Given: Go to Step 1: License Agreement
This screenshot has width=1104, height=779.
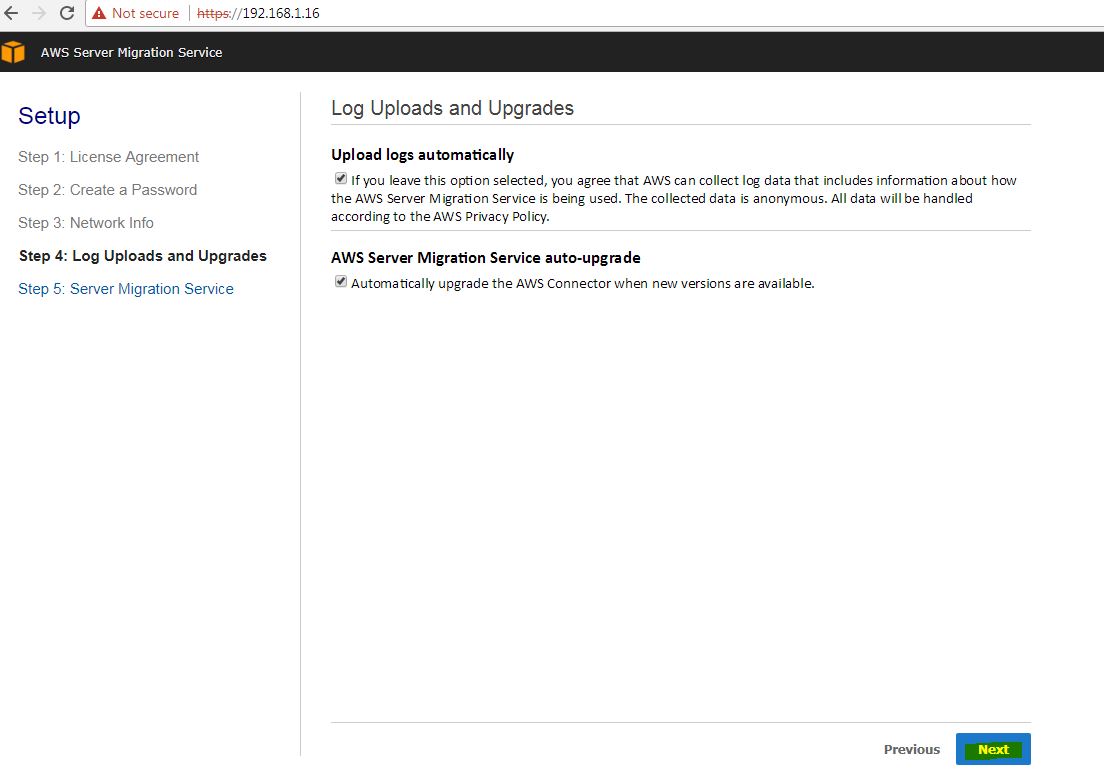Looking at the screenshot, I should (x=108, y=157).
